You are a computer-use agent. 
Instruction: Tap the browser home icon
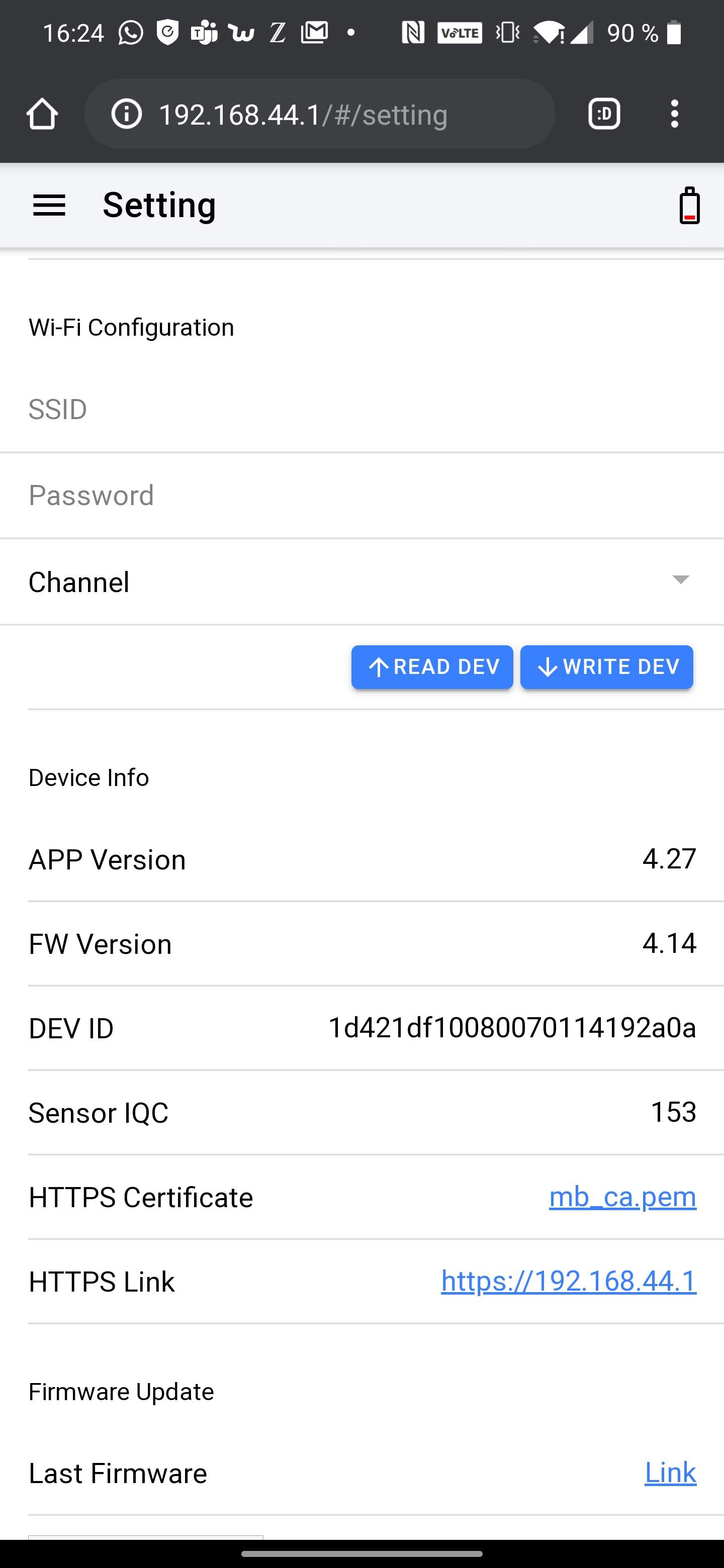[x=42, y=114]
